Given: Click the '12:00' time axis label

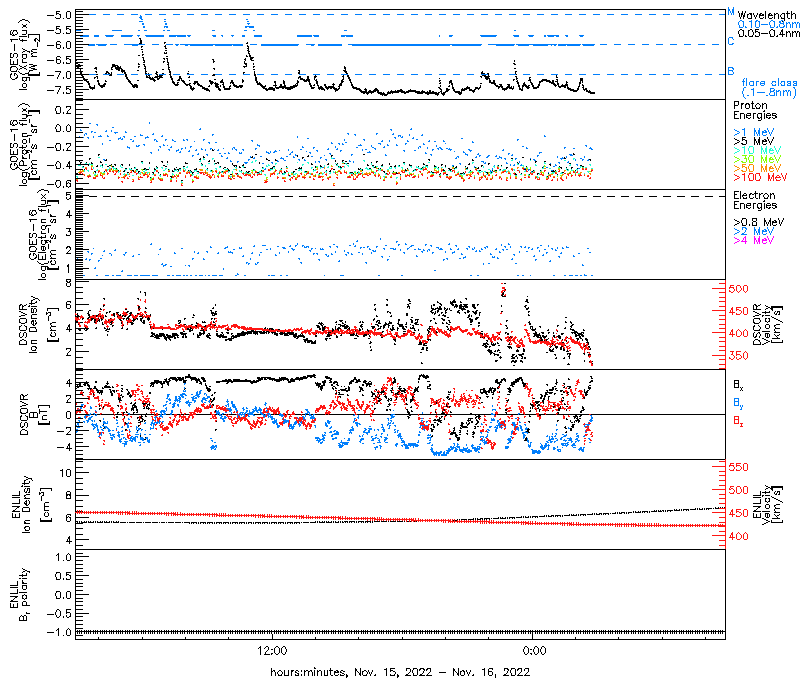Looking at the screenshot, I should coord(272,651).
